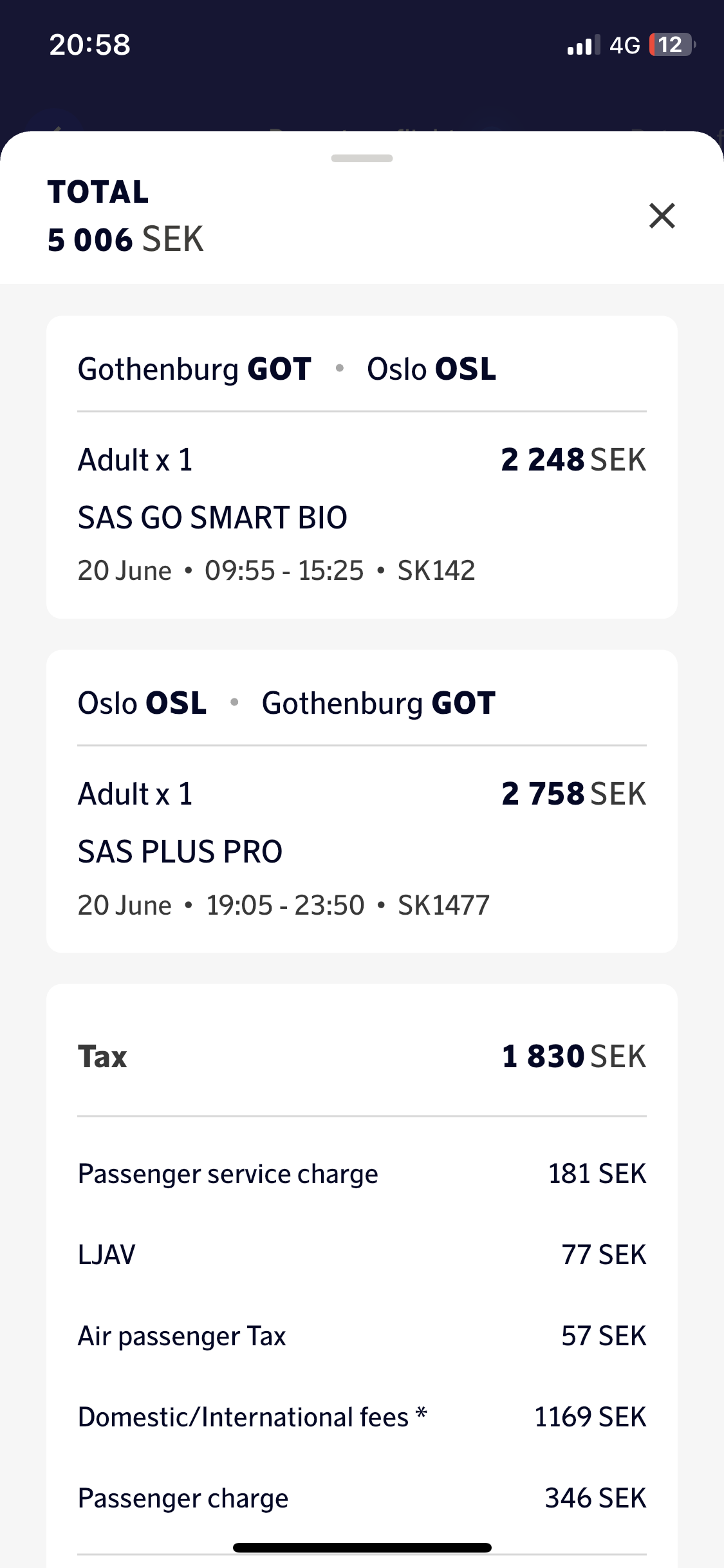724x1568 pixels.
Task: Select the LJAV tax row
Action: [x=362, y=1255]
